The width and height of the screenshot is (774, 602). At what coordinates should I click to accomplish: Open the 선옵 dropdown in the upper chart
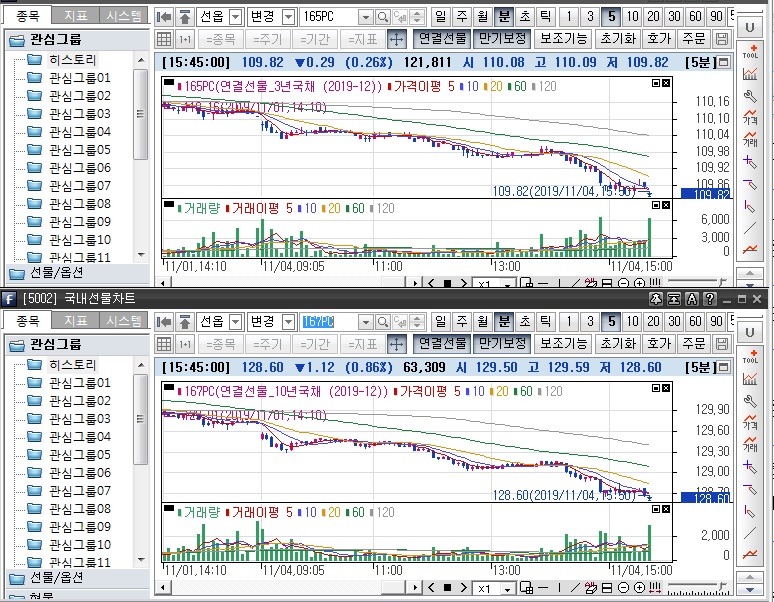pyautogui.click(x=235, y=17)
